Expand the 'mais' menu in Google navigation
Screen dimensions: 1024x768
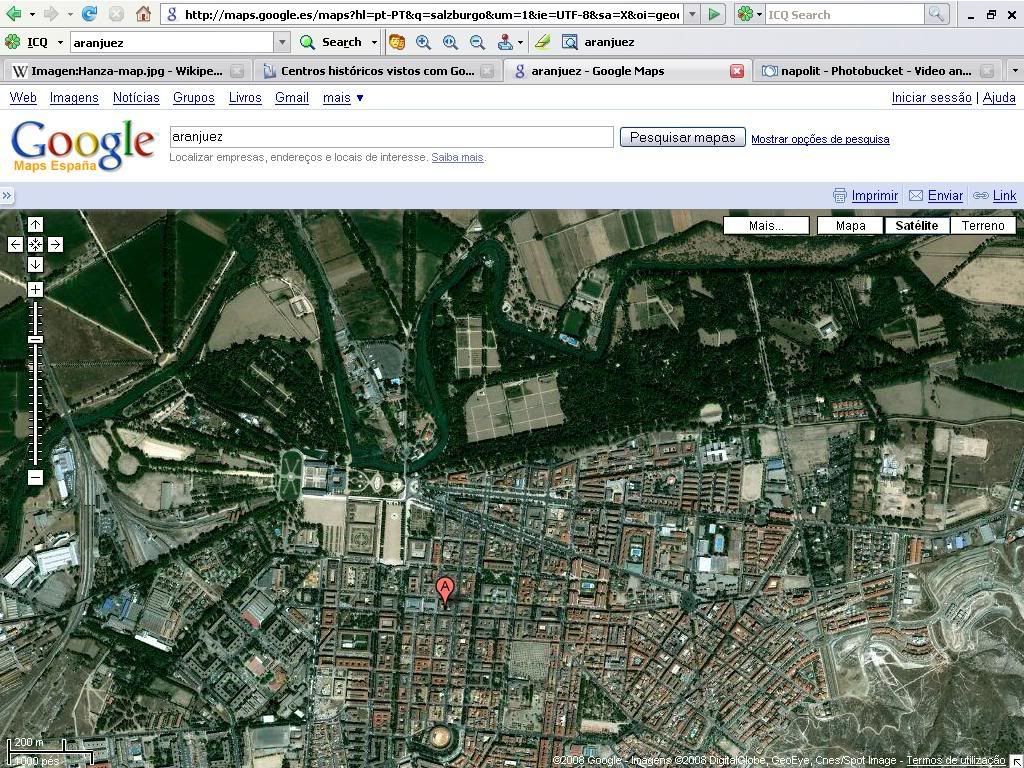click(x=343, y=97)
